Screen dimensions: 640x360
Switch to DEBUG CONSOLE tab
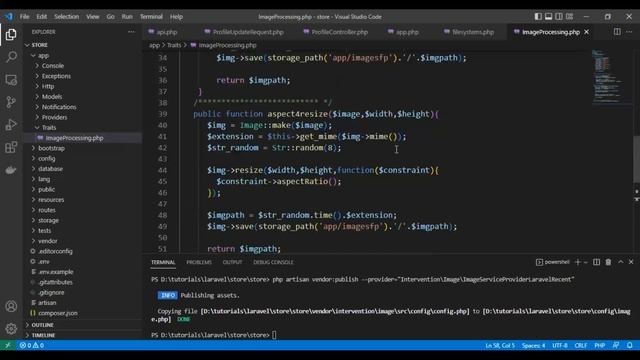pyautogui.click(x=273, y=262)
